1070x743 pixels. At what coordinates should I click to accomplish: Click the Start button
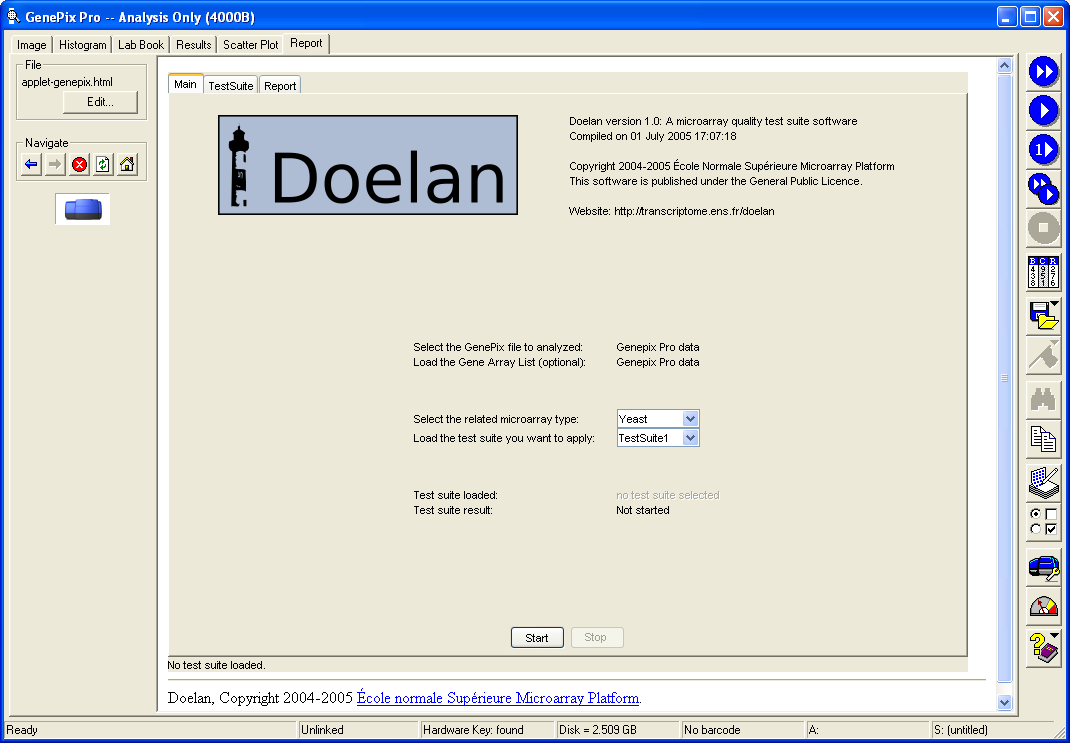537,638
